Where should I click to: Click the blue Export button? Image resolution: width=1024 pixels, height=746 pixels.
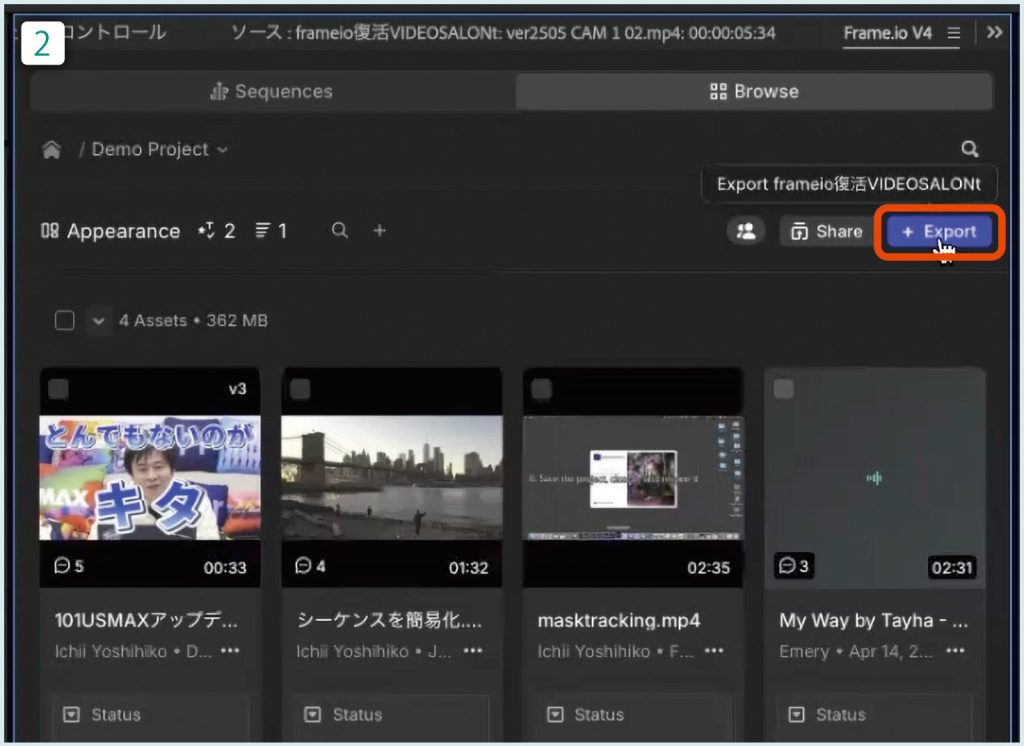point(938,232)
